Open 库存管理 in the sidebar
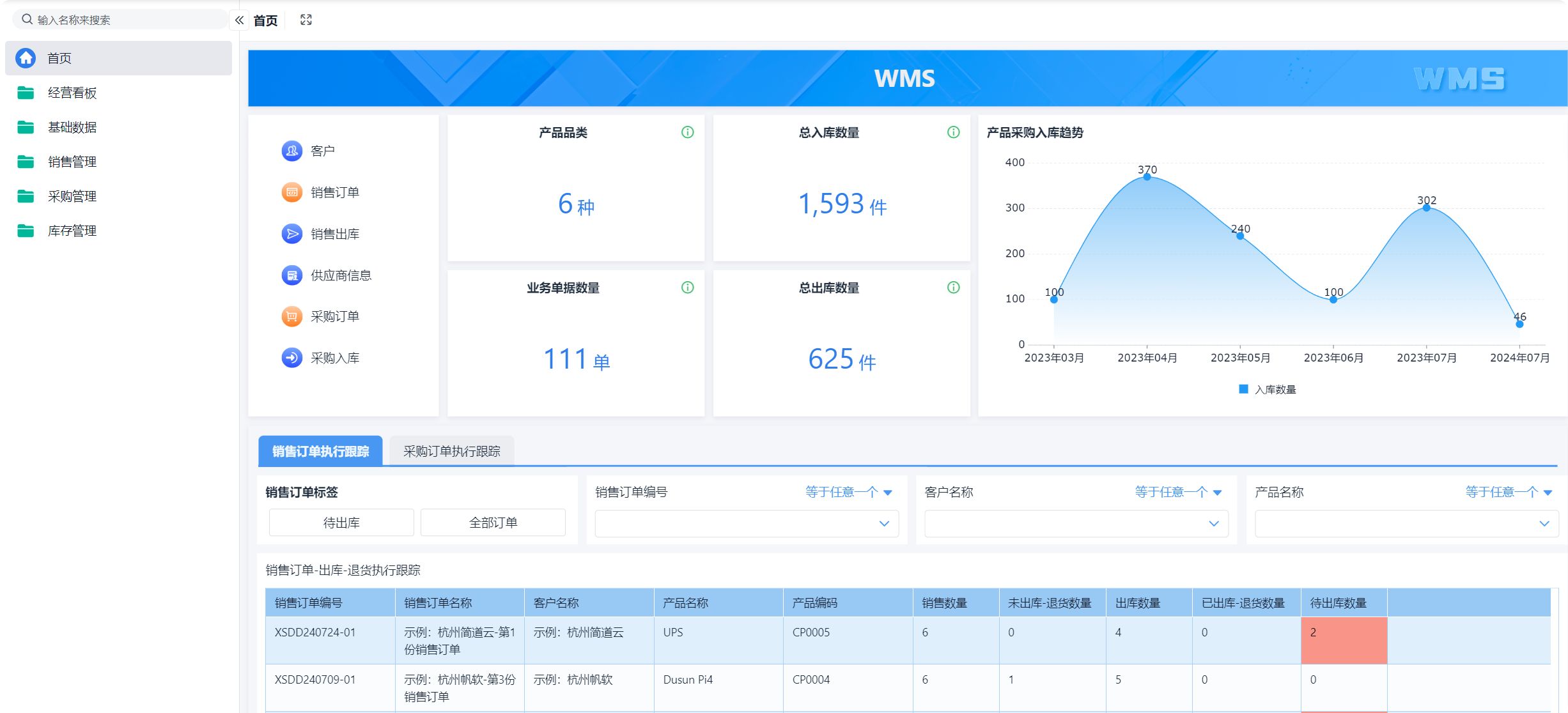The height and width of the screenshot is (713, 1568). [x=72, y=231]
